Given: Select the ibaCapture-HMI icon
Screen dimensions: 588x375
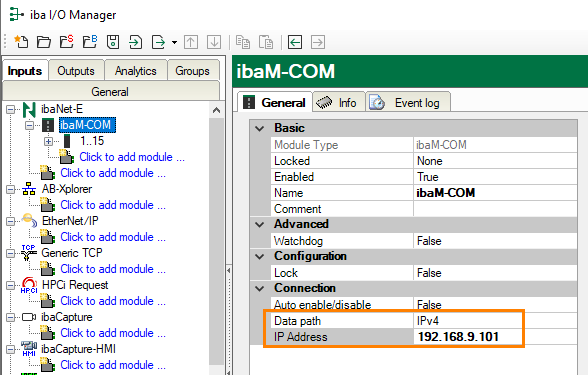Looking at the screenshot, I should tap(29, 349).
